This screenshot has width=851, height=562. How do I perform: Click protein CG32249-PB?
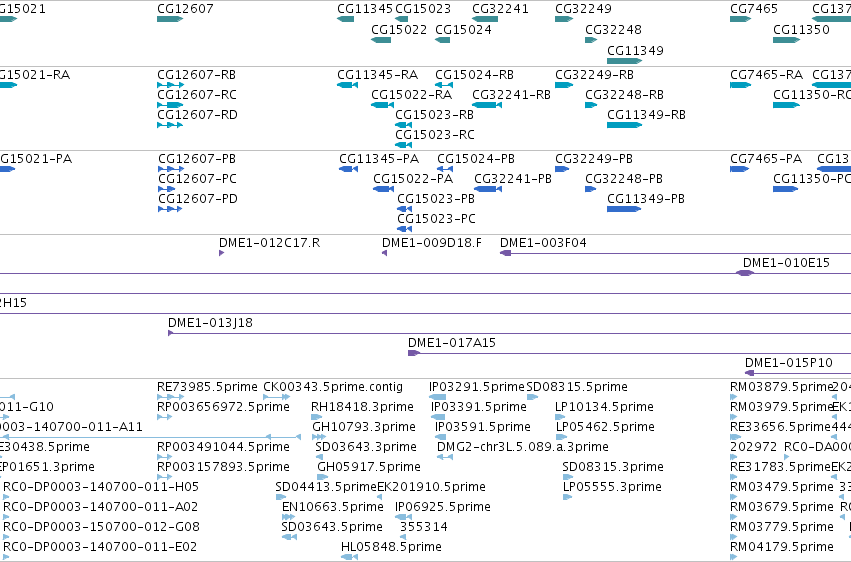point(594,158)
